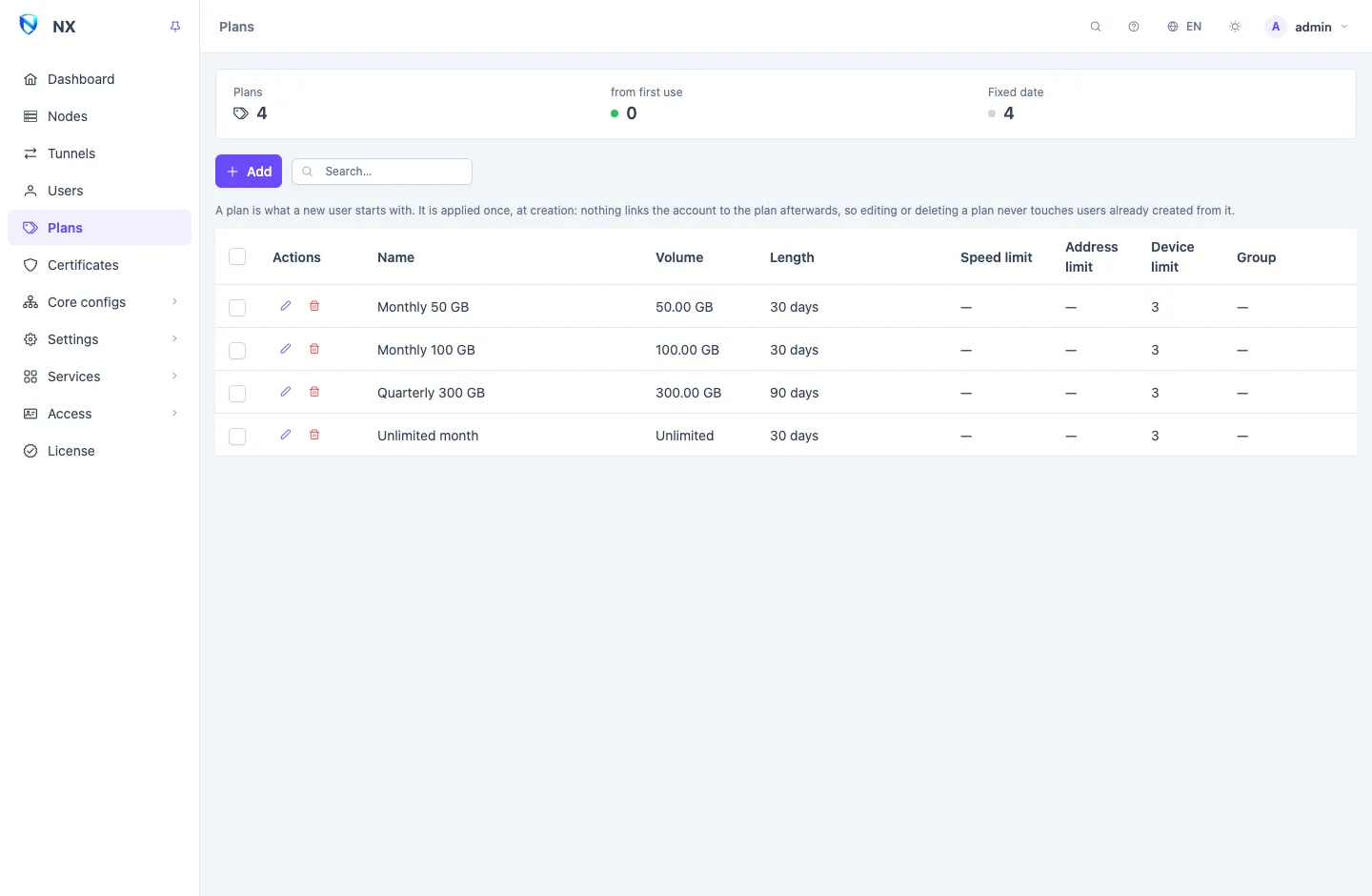Open the search icon in the top bar
The width and height of the screenshot is (1372, 896).
[x=1096, y=27]
